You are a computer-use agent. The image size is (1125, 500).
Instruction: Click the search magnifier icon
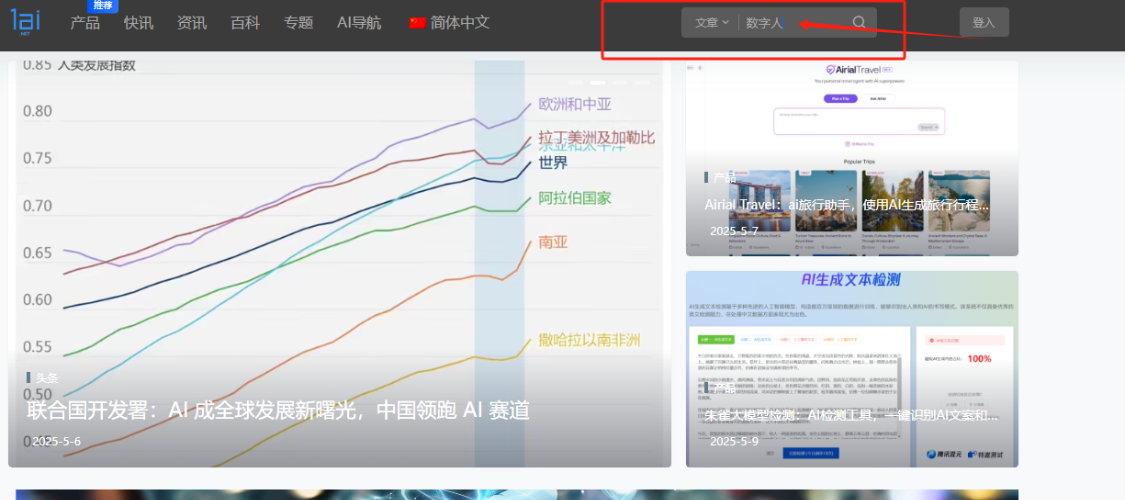[x=859, y=22]
